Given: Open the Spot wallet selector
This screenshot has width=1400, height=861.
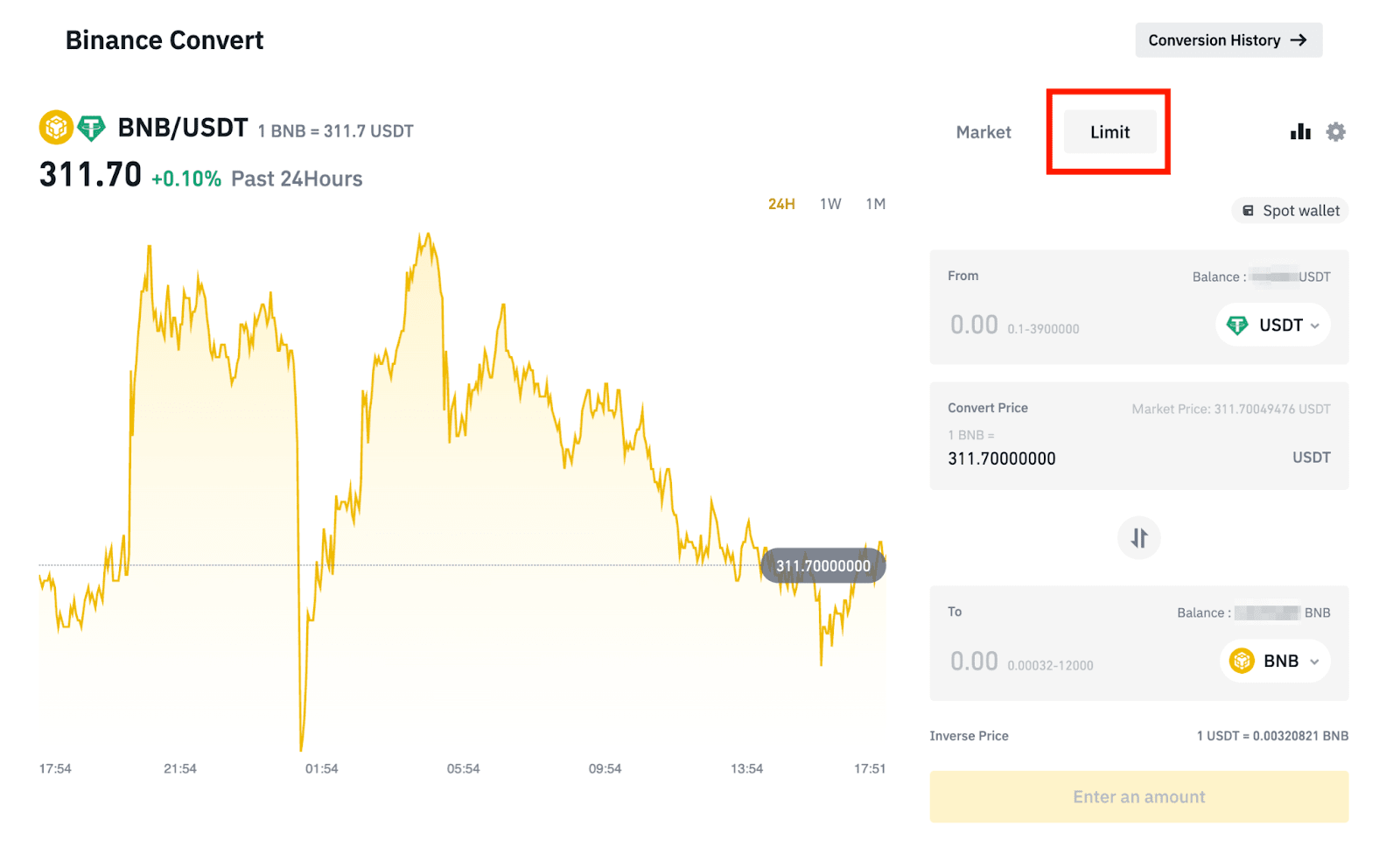Looking at the screenshot, I should [1291, 211].
